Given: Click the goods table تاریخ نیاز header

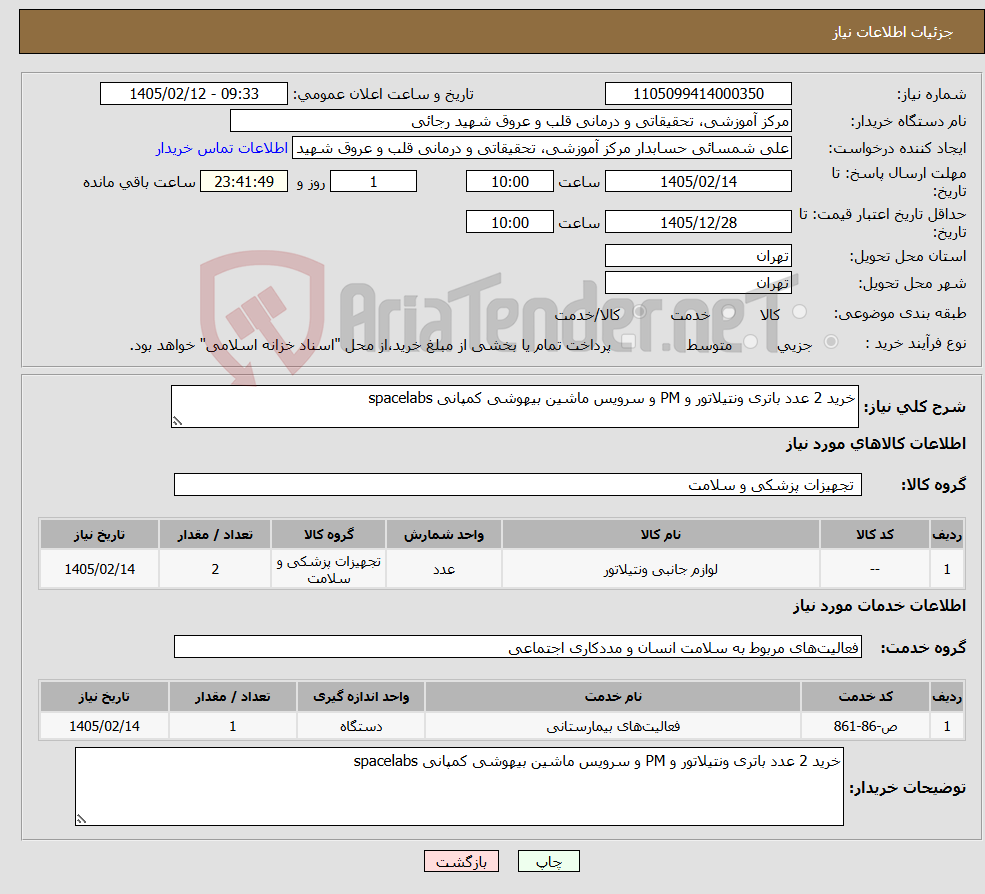Looking at the screenshot, I should 99,535.
